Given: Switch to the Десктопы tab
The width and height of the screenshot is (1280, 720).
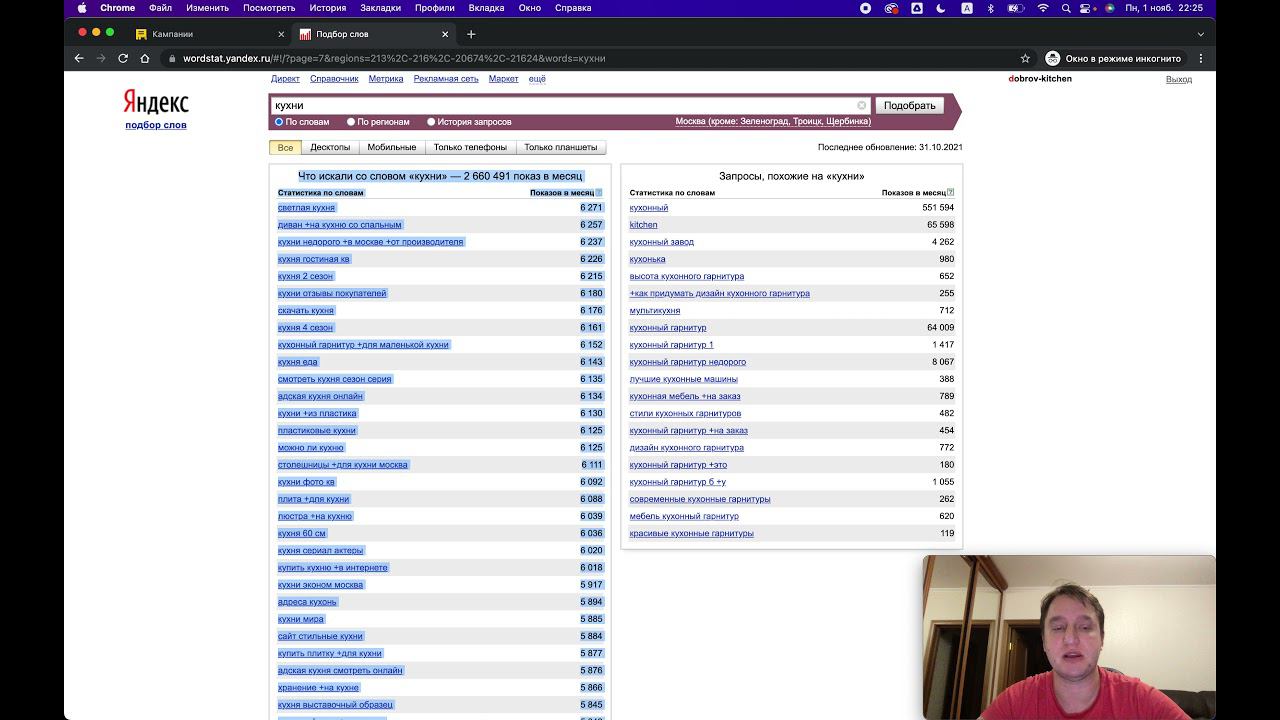Looking at the screenshot, I should pyautogui.click(x=330, y=147).
